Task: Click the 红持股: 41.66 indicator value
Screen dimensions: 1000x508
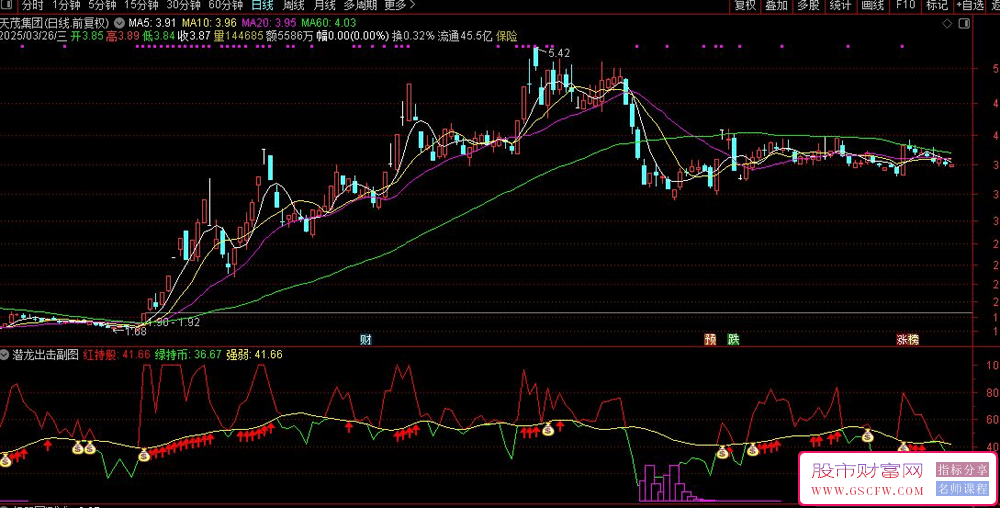Action: click(x=117, y=354)
